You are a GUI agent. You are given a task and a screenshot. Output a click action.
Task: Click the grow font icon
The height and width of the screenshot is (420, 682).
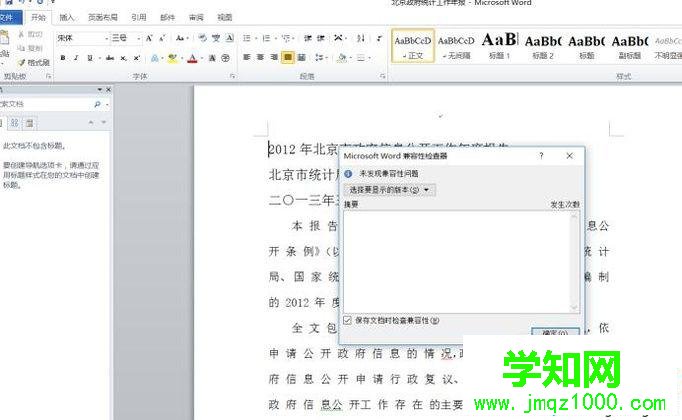coord(149,38)
